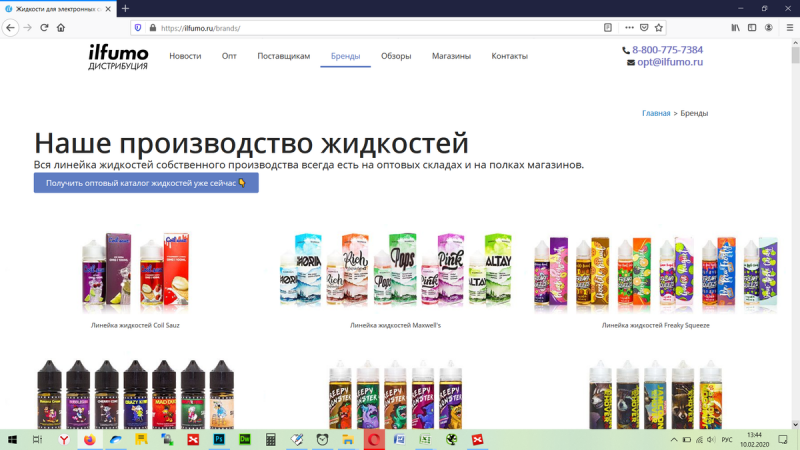
Task: Go back with the browser back arrow
Action: coord(10,28)
